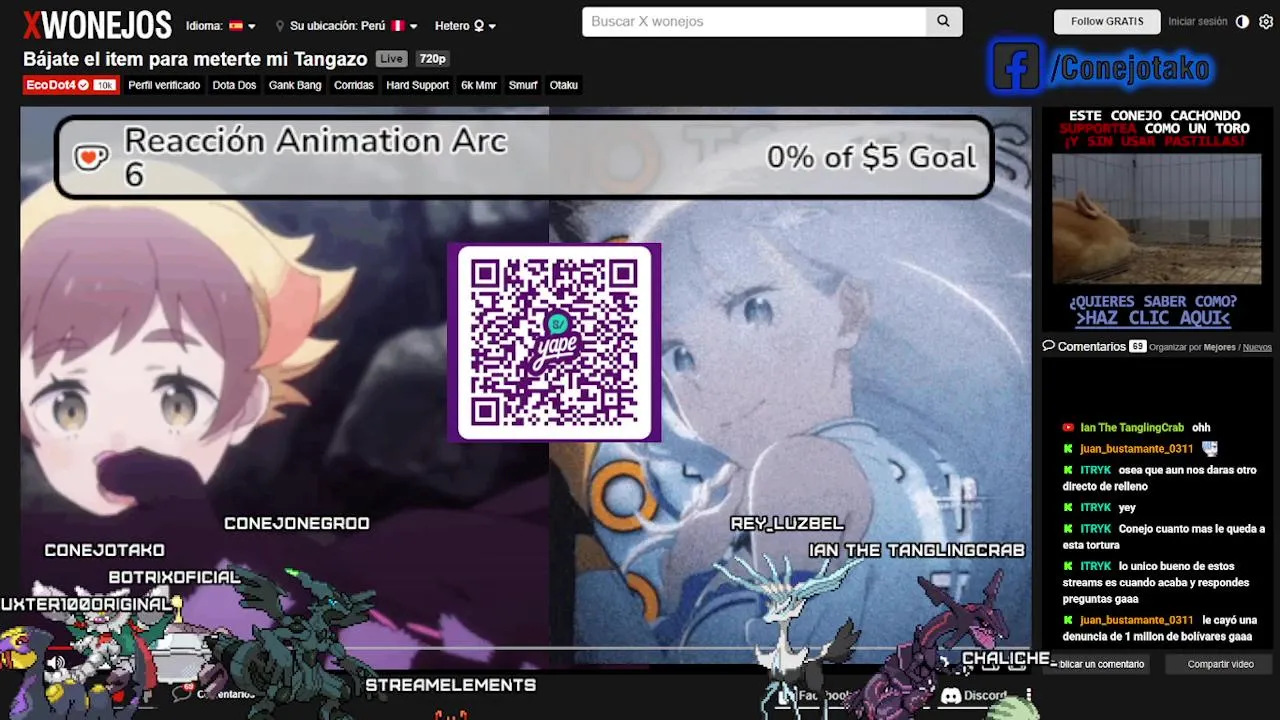Select the Gank Bang tag
This screenshot has height=720, width=1280.
point(295,85)
